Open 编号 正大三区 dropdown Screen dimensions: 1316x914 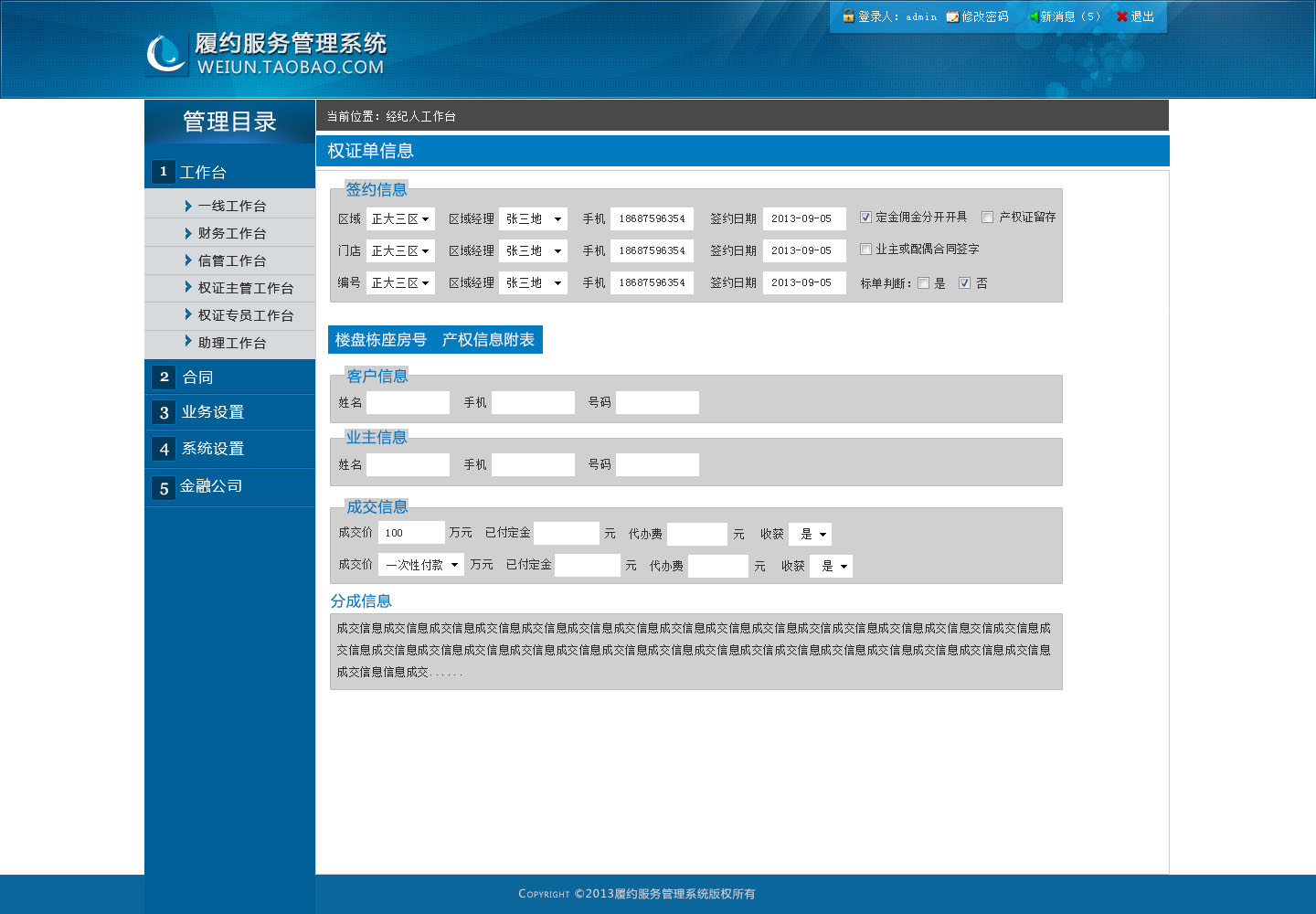(400, 283)
